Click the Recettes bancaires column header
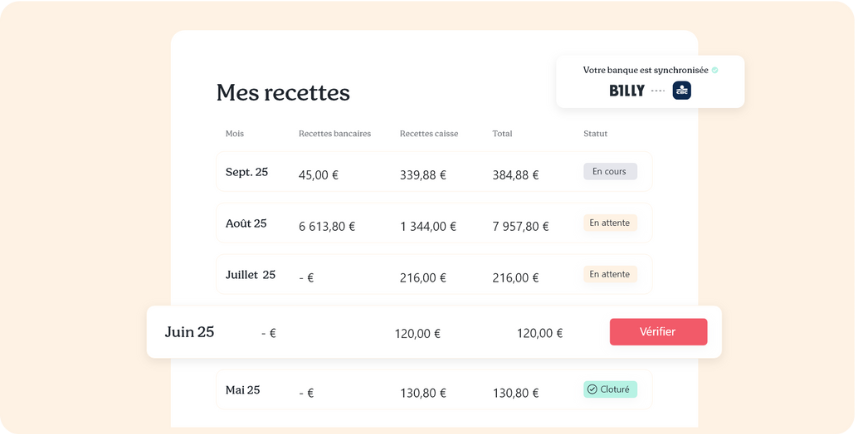 click(334, 133)
